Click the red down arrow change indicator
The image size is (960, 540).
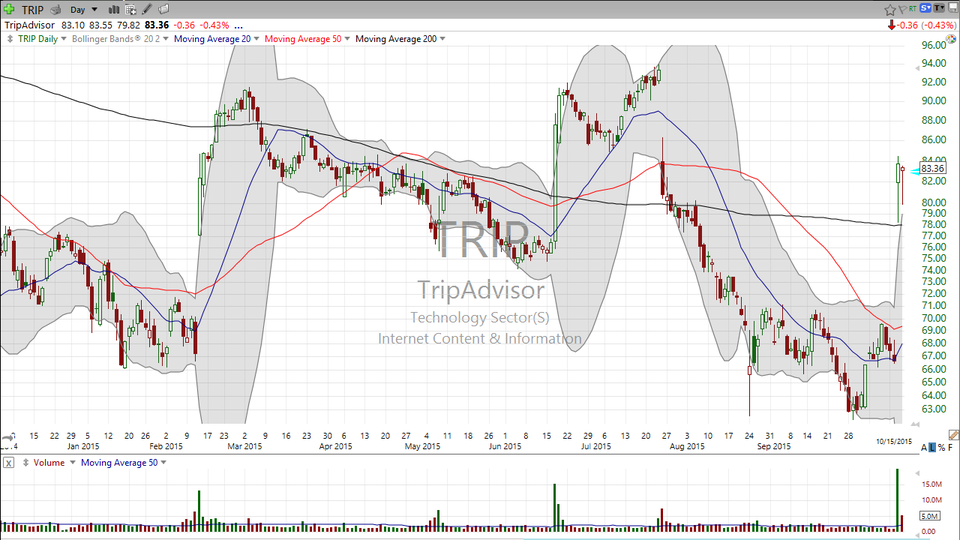pyautogui.click(x=891, y=25)
